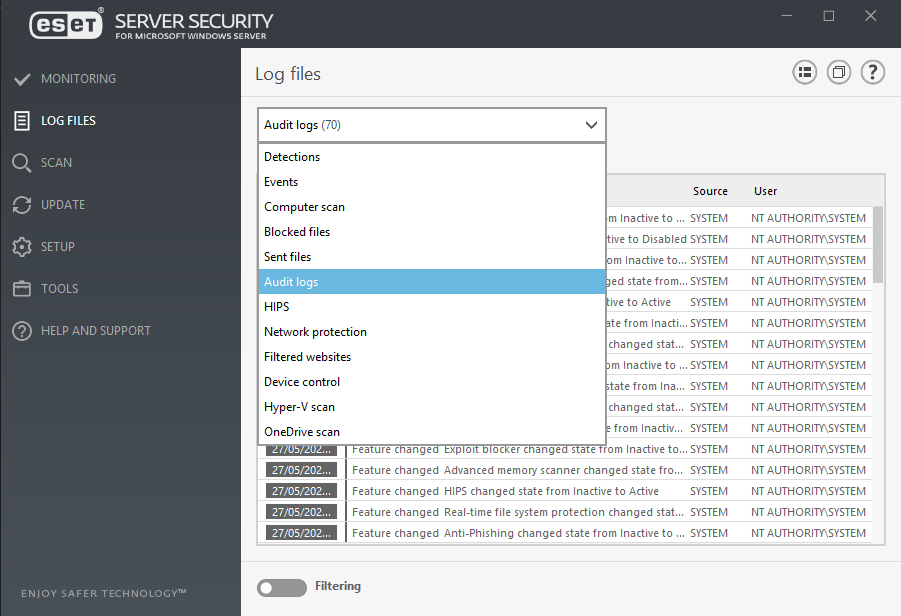Click the Update refresh icon
Image resolution: width=901 pixels, height=616 pixels.
click(x=22, y=205)
